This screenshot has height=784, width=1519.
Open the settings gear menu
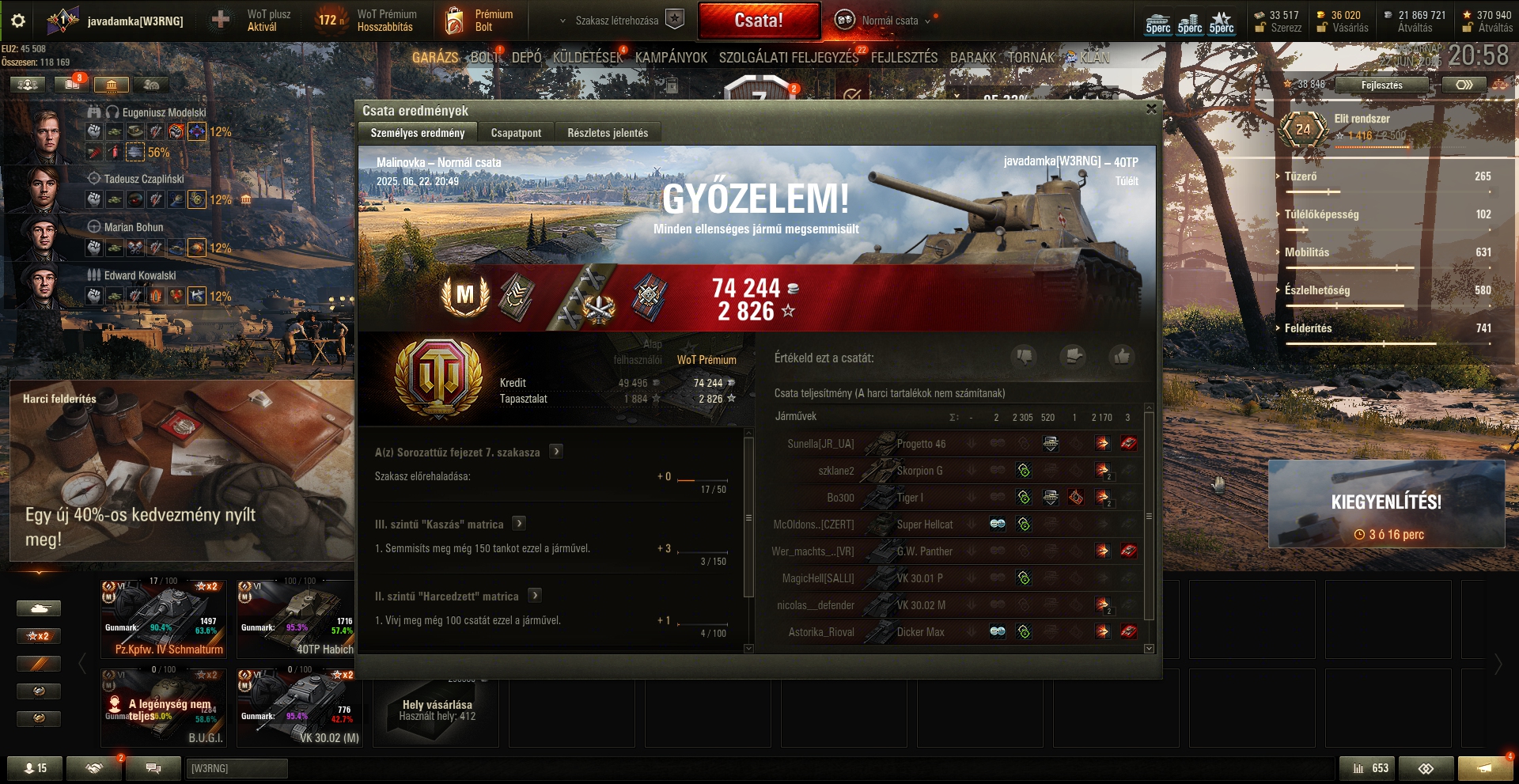click(x=18, y=21)
